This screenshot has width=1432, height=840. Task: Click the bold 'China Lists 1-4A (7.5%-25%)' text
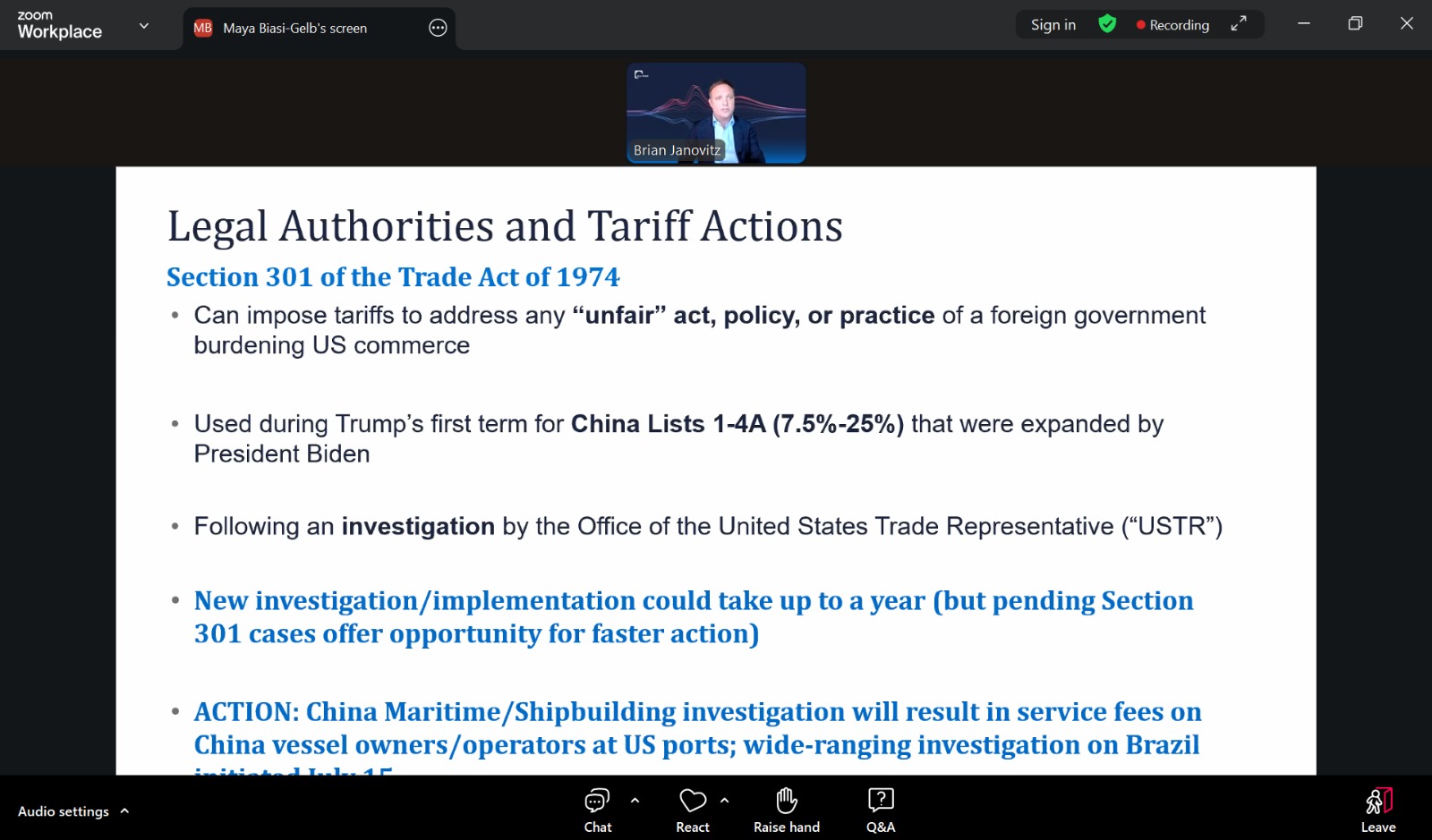click(x=737, y=424)
